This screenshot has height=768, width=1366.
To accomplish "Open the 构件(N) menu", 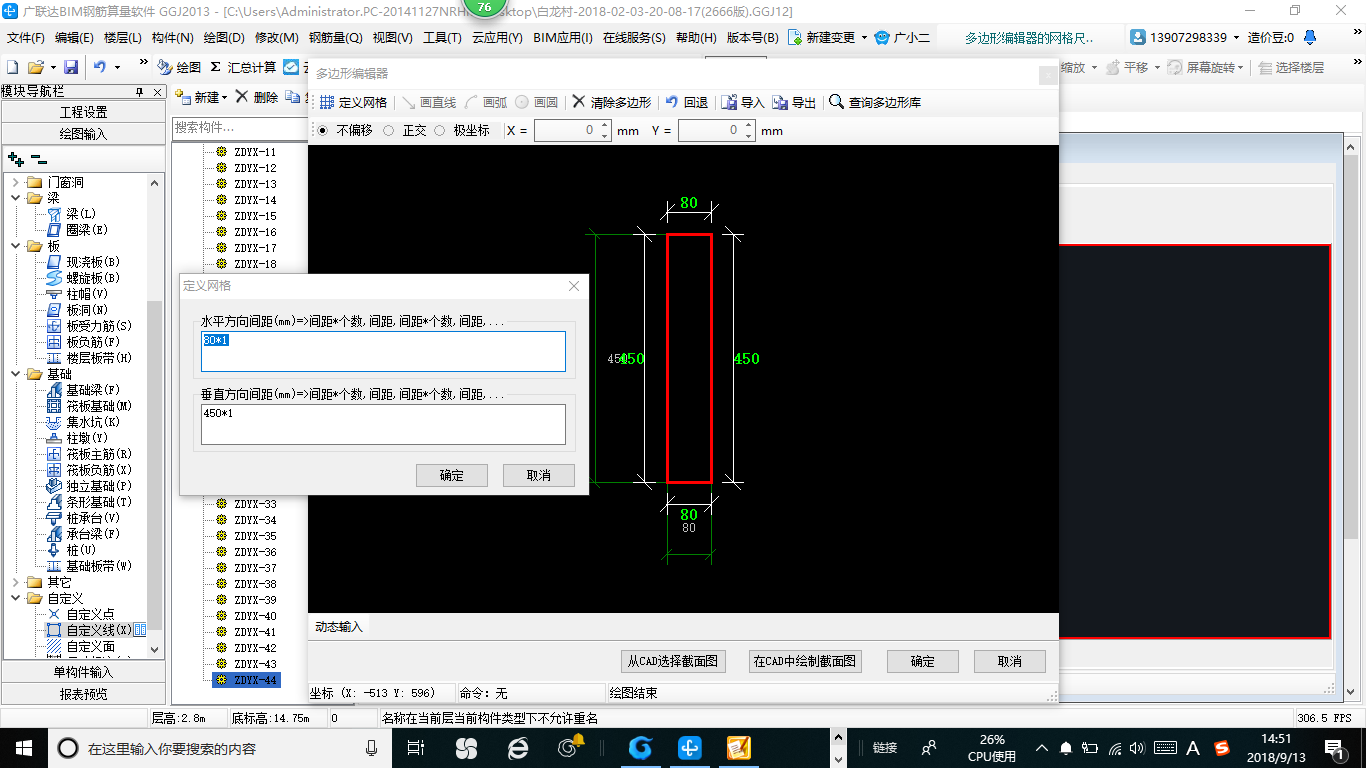I will [x=172, y=37].
